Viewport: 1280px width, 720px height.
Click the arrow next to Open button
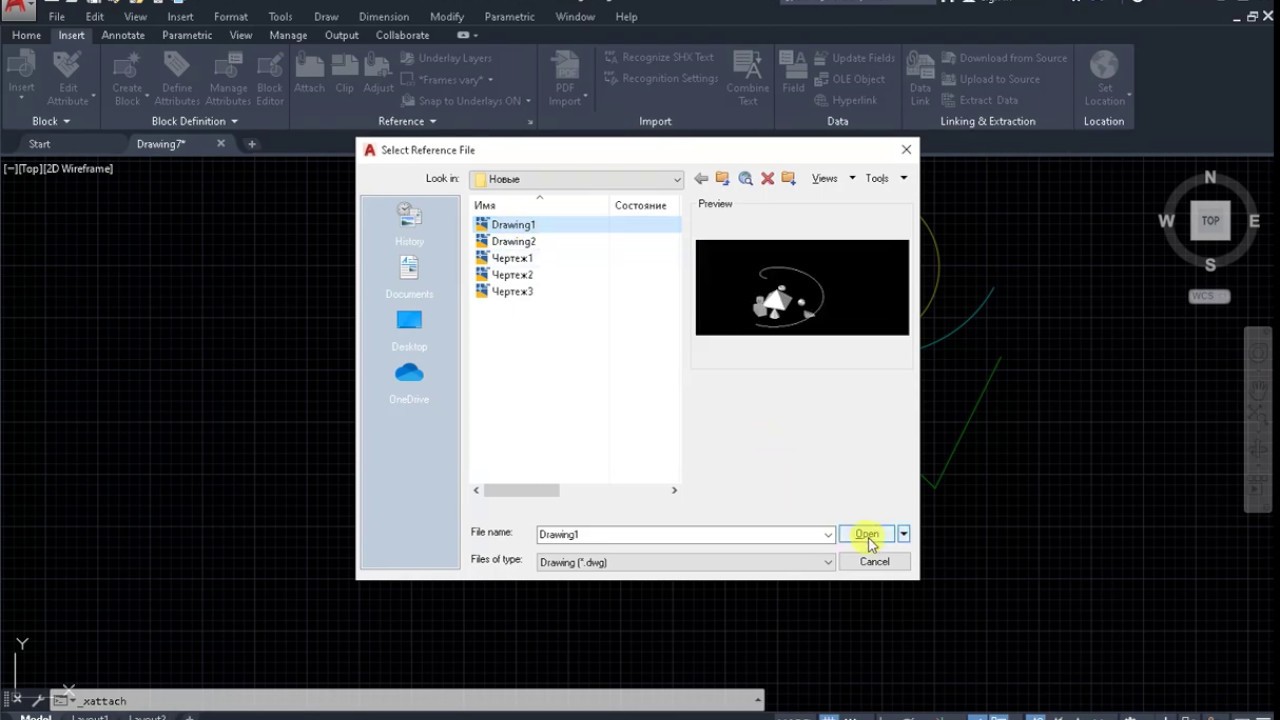903,534
